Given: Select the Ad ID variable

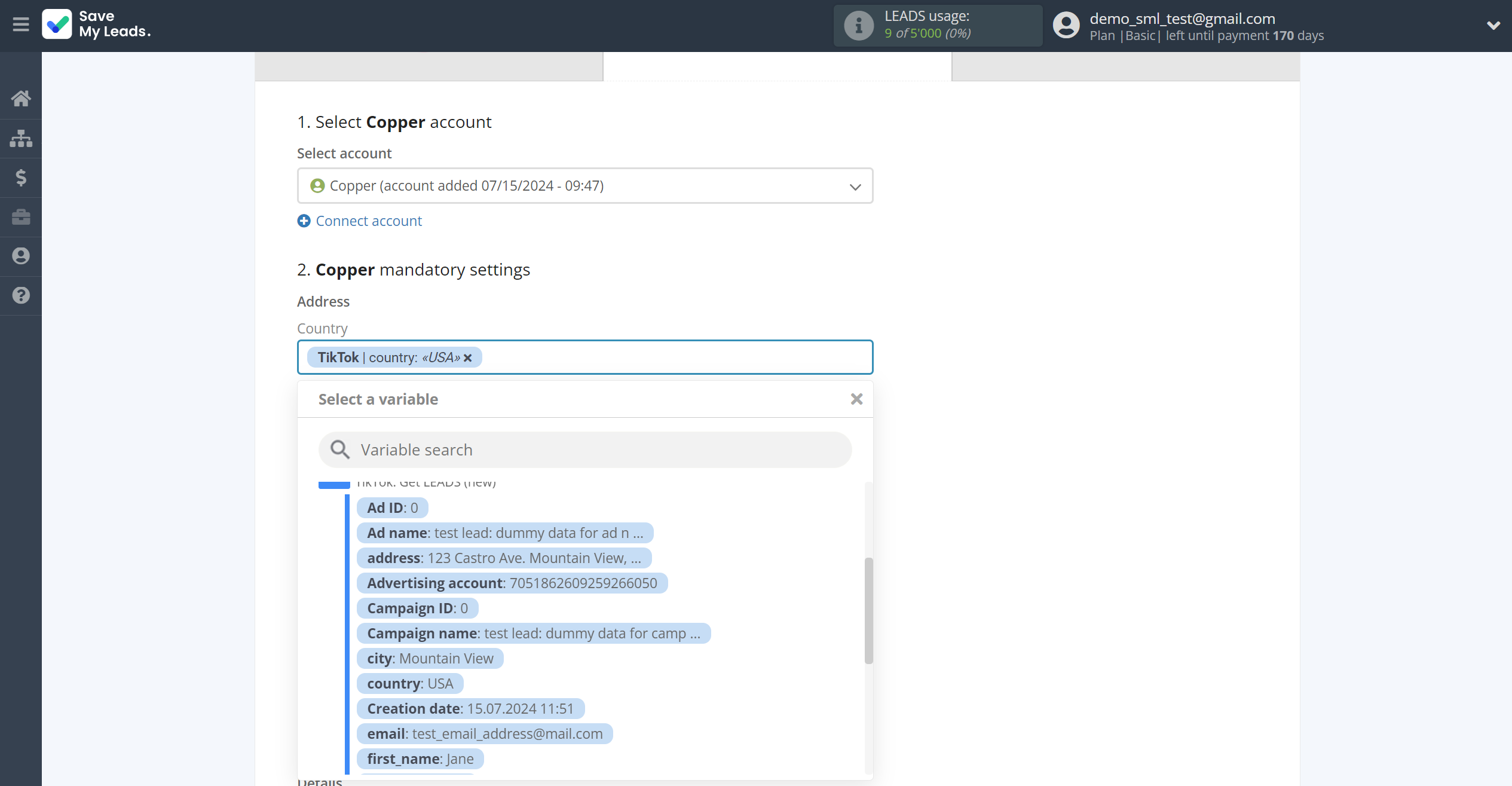Looking at the screenshot, I should 393,508.
